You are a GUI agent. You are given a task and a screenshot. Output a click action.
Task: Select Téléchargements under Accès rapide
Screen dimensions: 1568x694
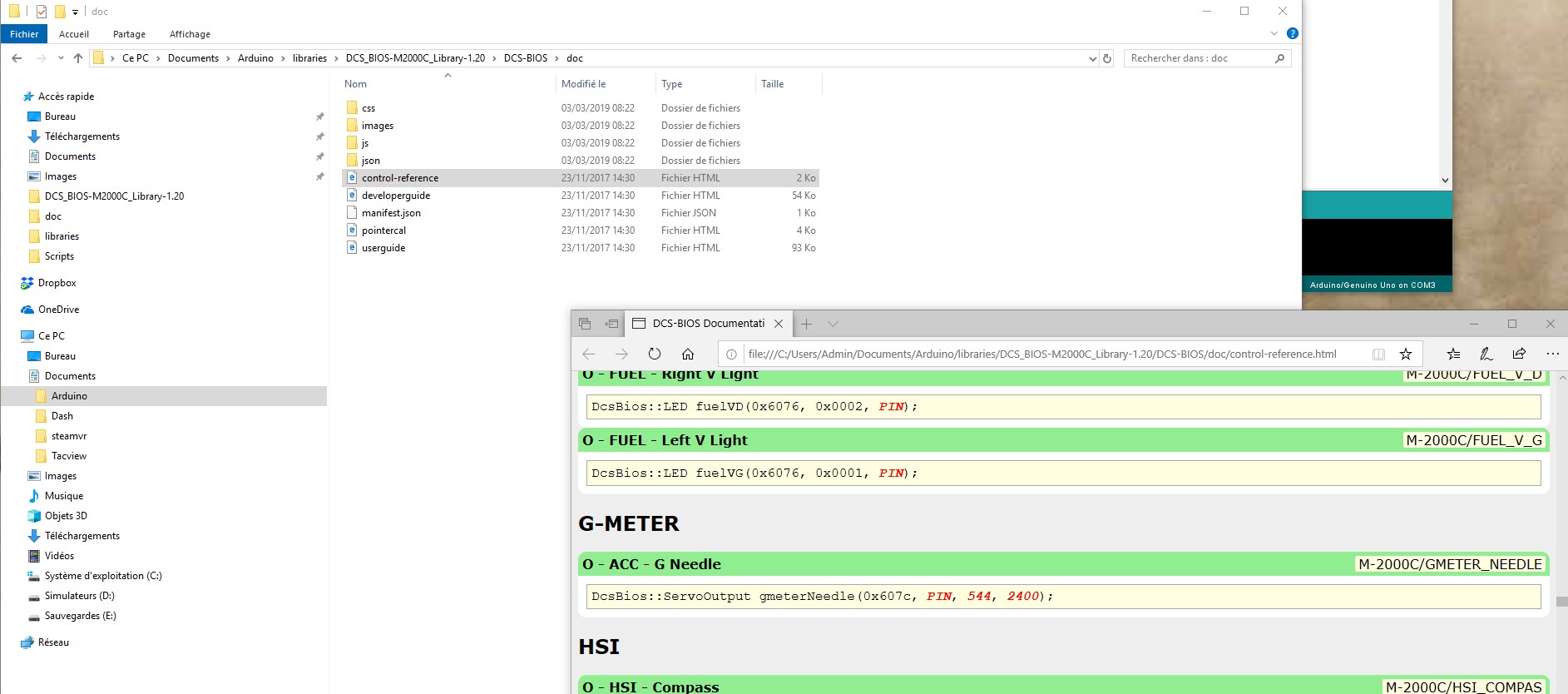[x=82, y=136]
